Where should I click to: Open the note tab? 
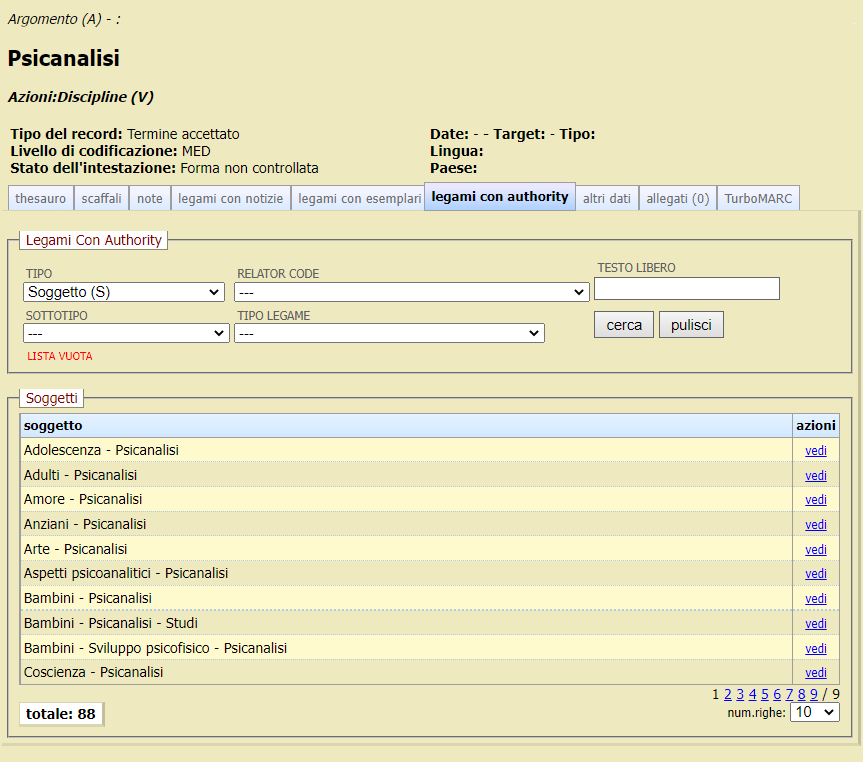coord(150,198)
